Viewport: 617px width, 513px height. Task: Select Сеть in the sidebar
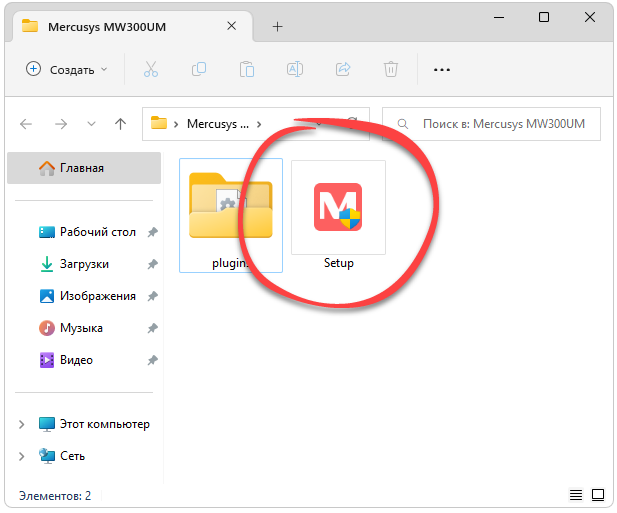click(62, 456)
